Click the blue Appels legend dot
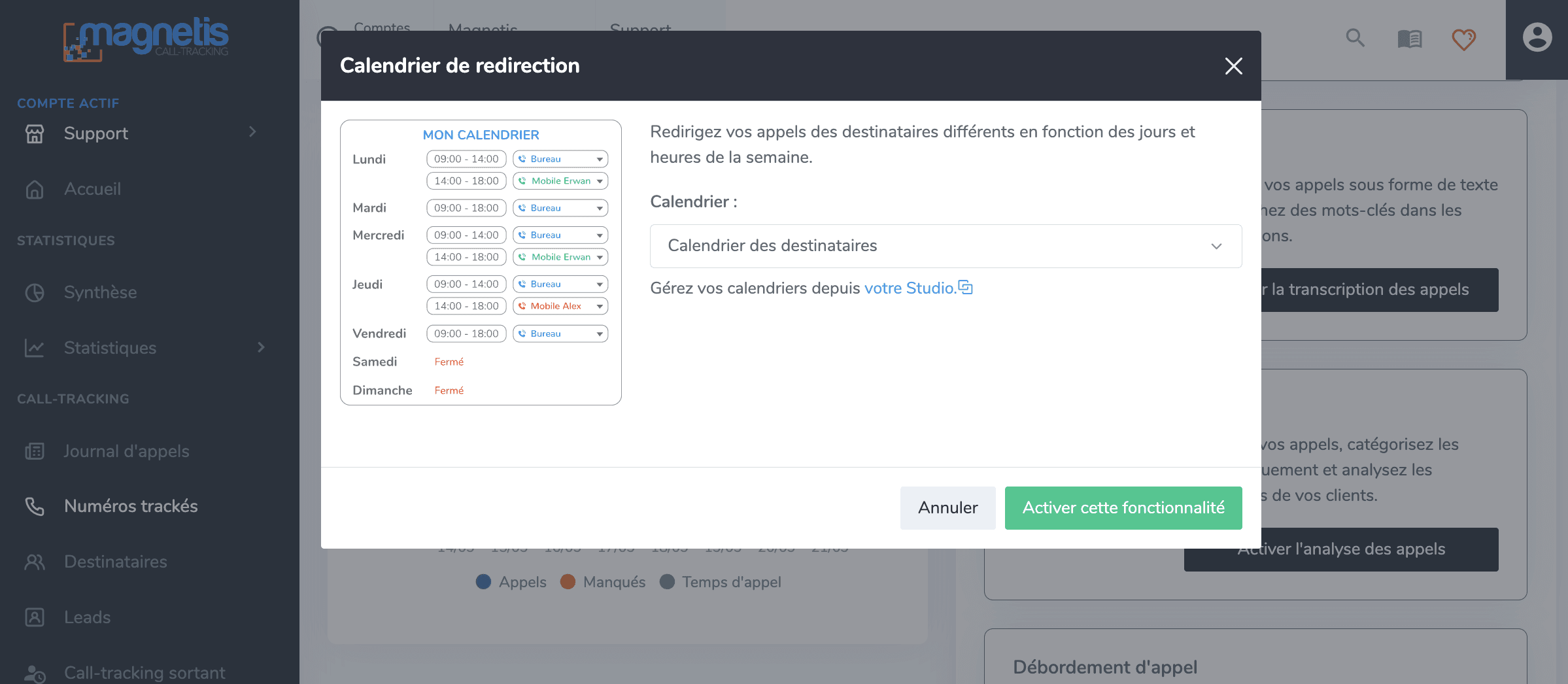This screenshot has height=684, width=1568. (484, 581)
